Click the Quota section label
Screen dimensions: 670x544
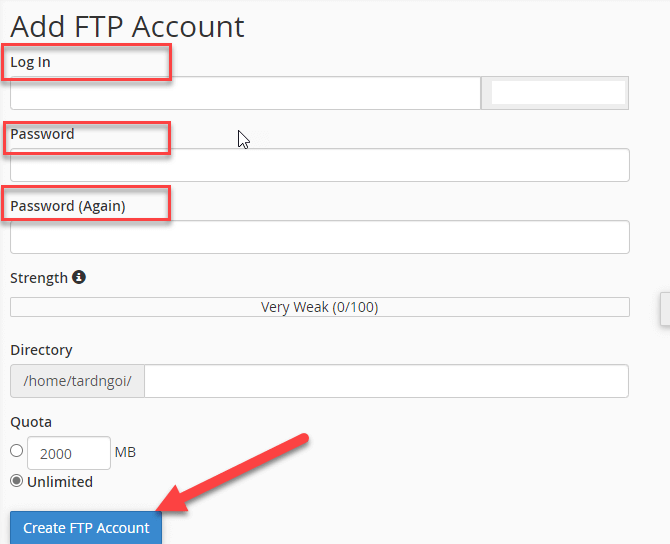[31, 422]
